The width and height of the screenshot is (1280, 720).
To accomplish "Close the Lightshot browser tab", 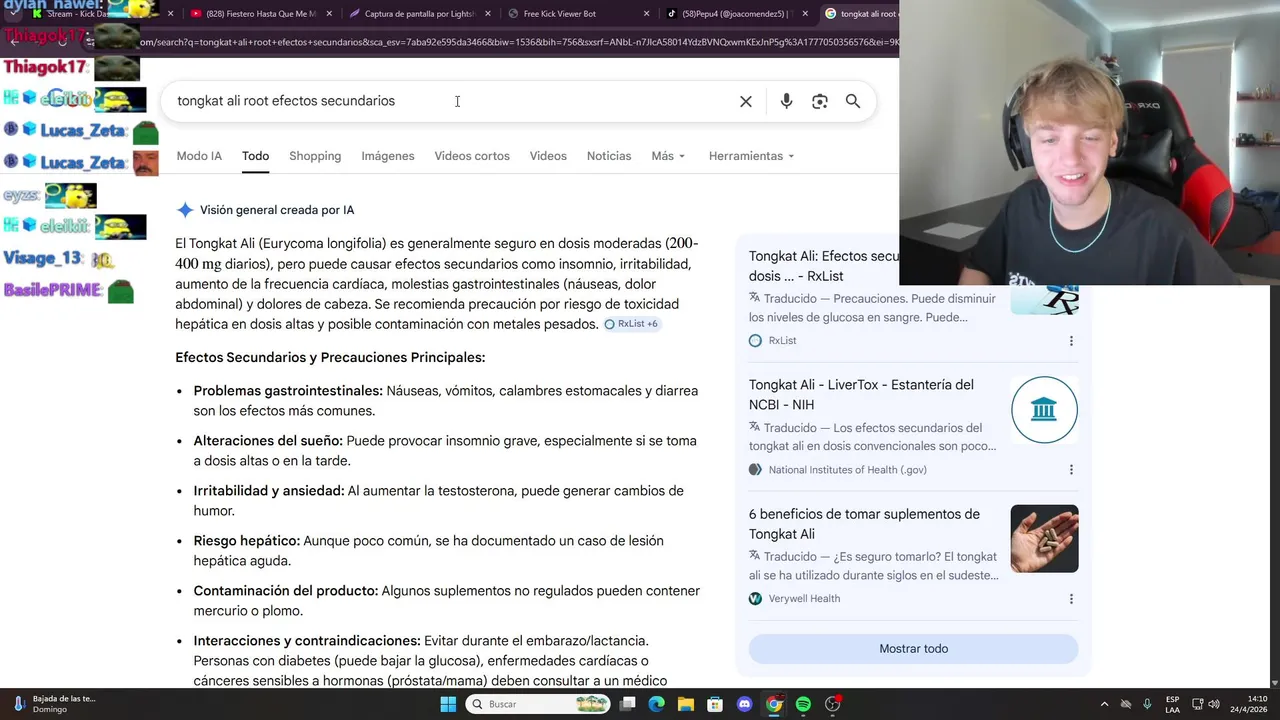I will [x=489, y=14].
